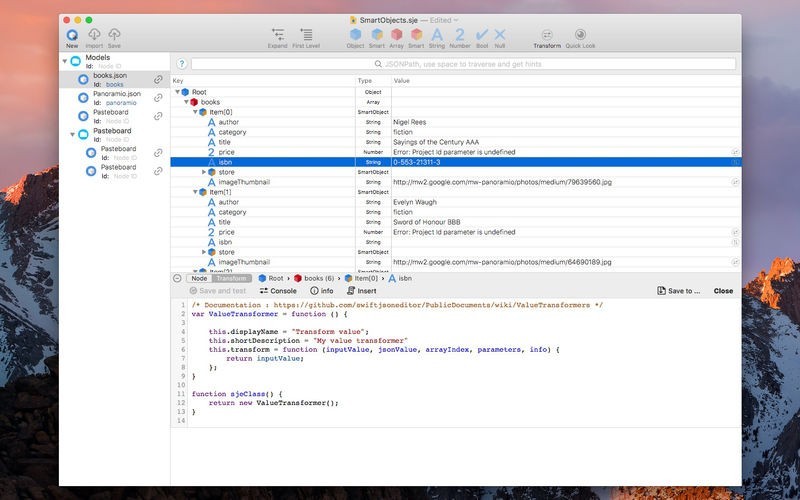800x500 pixels.
Task: Collapse the Root node
Action: coord(178,92)
